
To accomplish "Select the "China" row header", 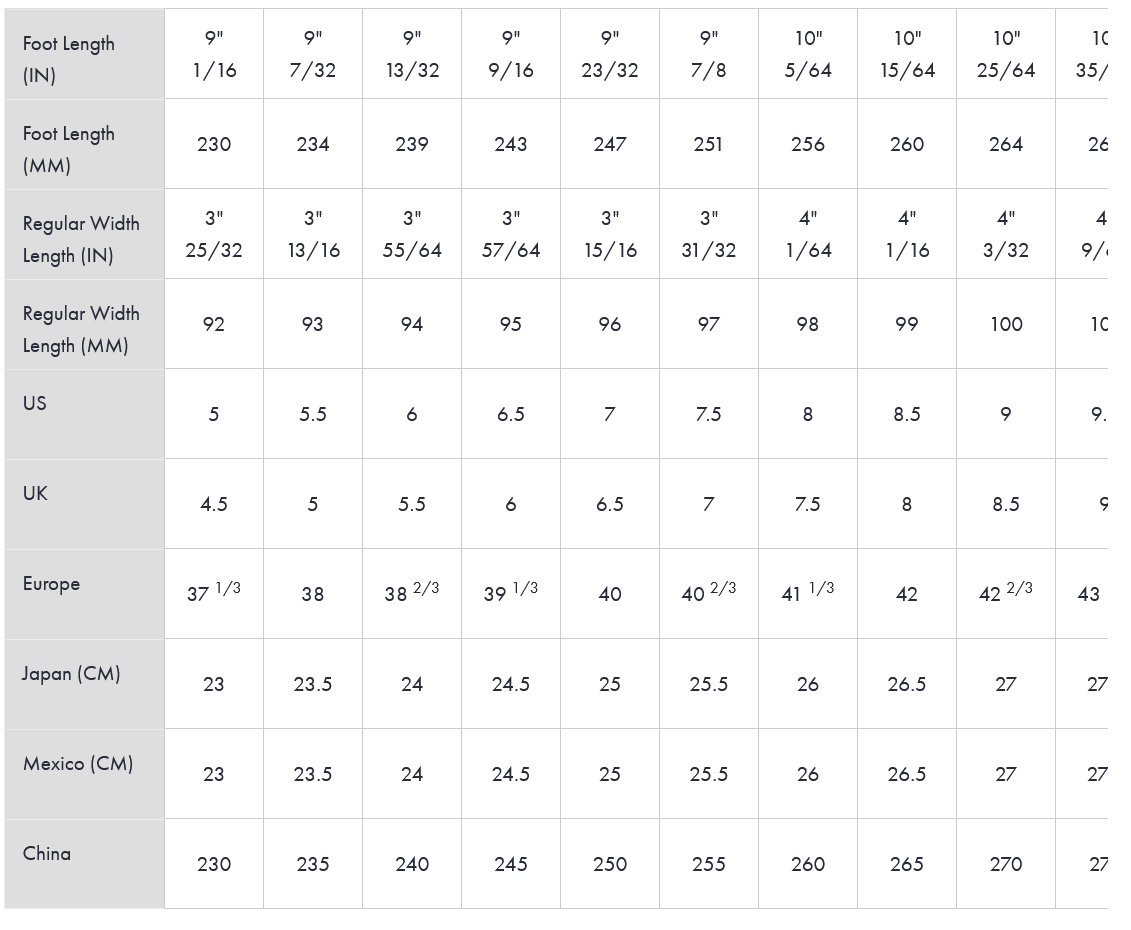I will tap(47, 853).
